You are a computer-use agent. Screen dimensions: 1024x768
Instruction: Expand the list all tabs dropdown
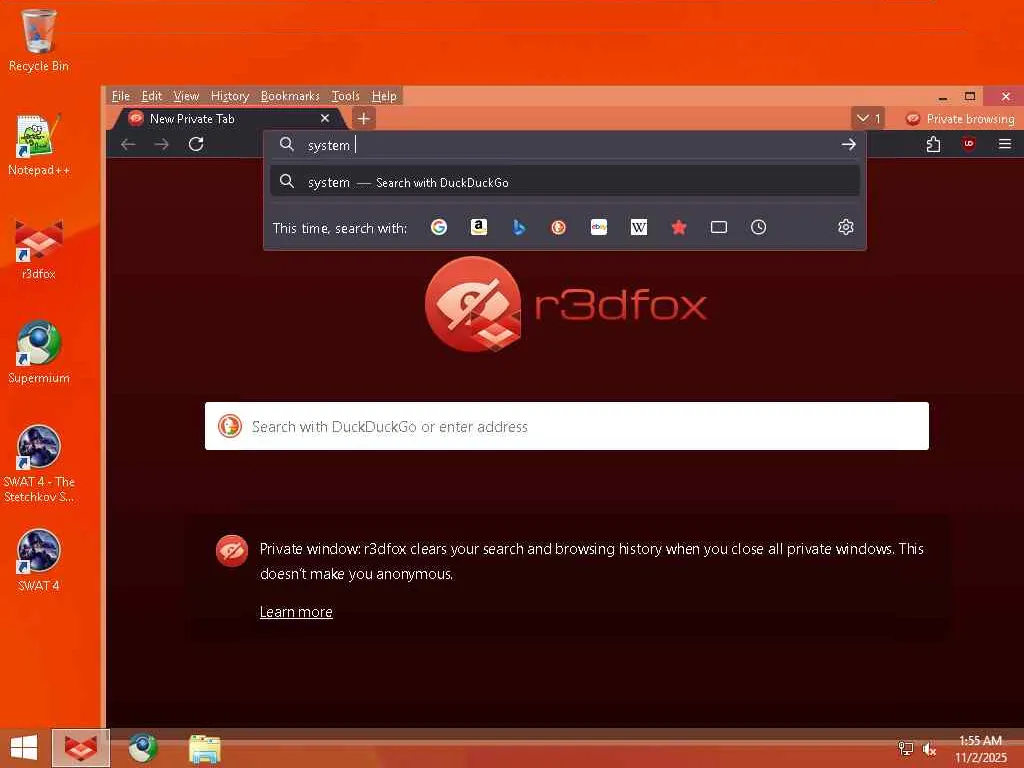[868, 118]
